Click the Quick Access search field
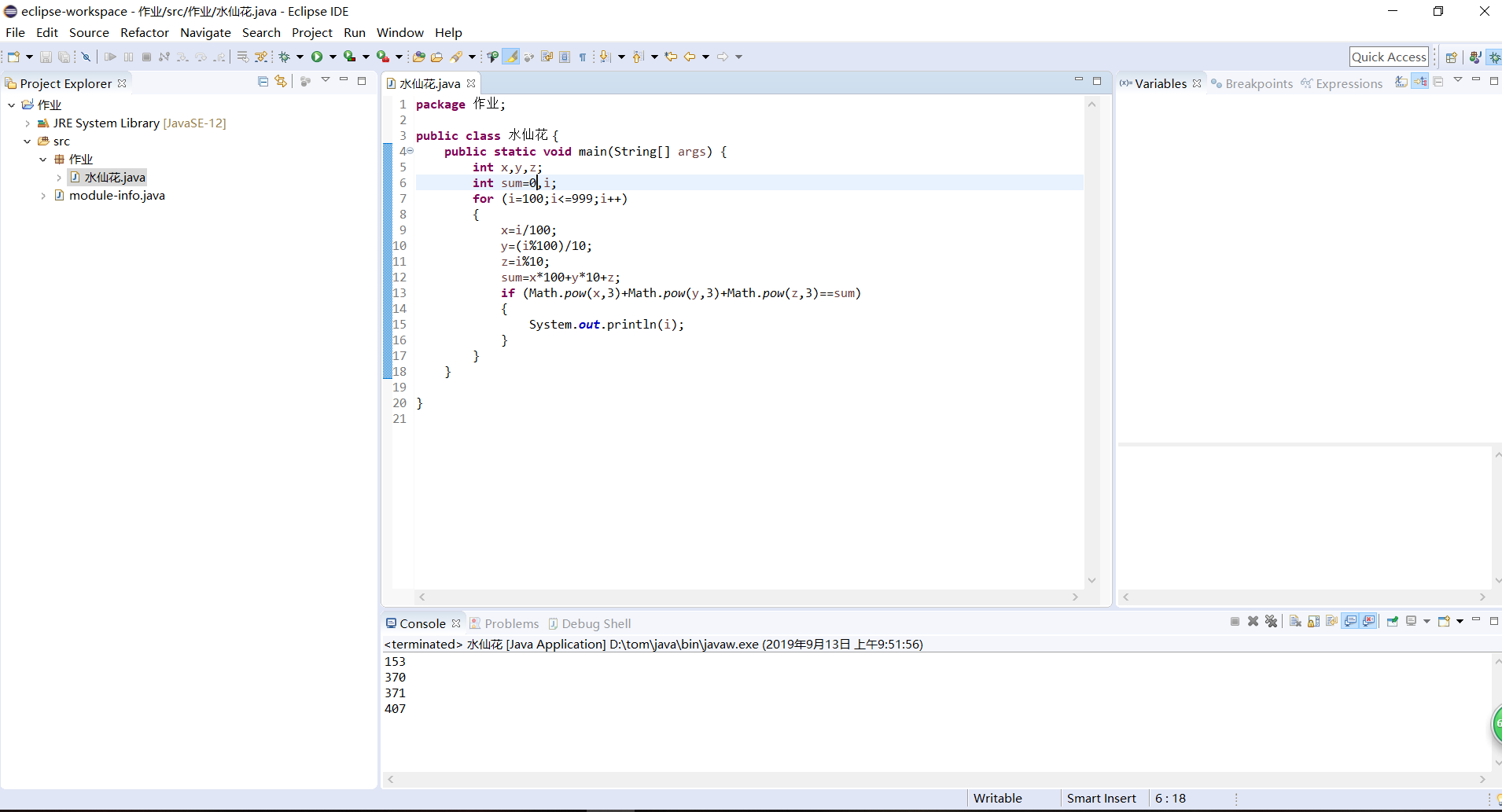 pyautogui.click(x=1389, y=57)
